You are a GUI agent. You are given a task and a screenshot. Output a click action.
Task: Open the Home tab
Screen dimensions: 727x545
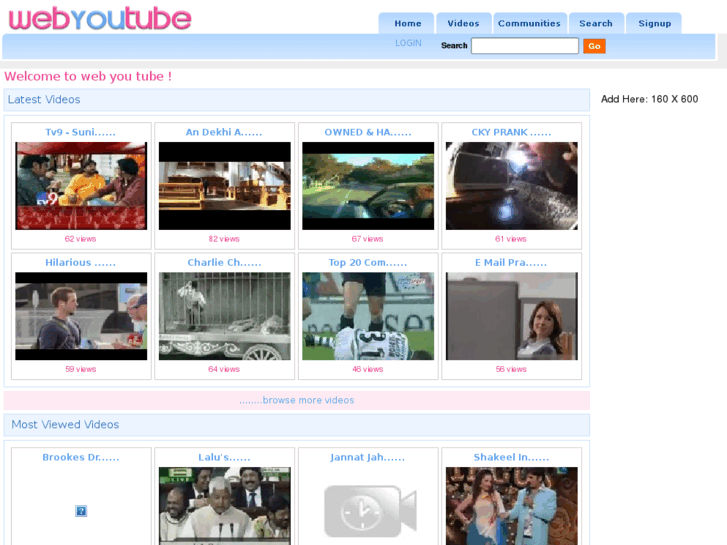[x=408, y=23]
